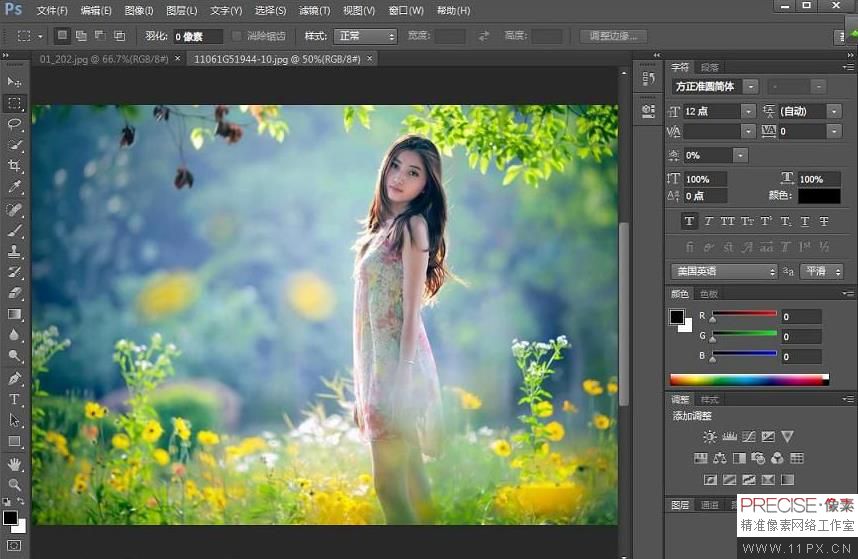Screen dimensions: 858x559
Task: Enable Subtract from Selection mode
Action: (x=100, y=36)
